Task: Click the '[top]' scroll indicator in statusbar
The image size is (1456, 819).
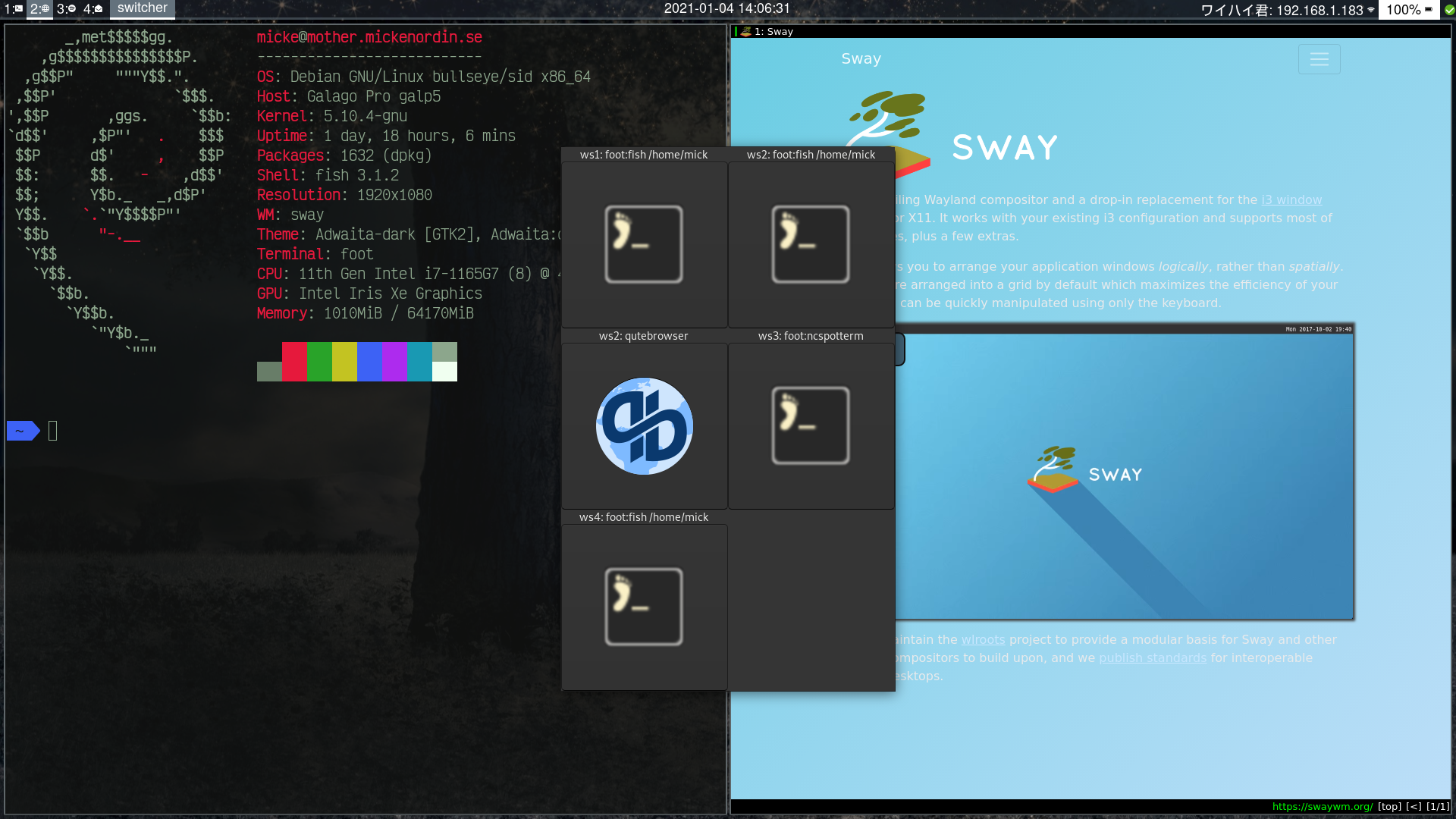Action: click(x=1389, y=807)
